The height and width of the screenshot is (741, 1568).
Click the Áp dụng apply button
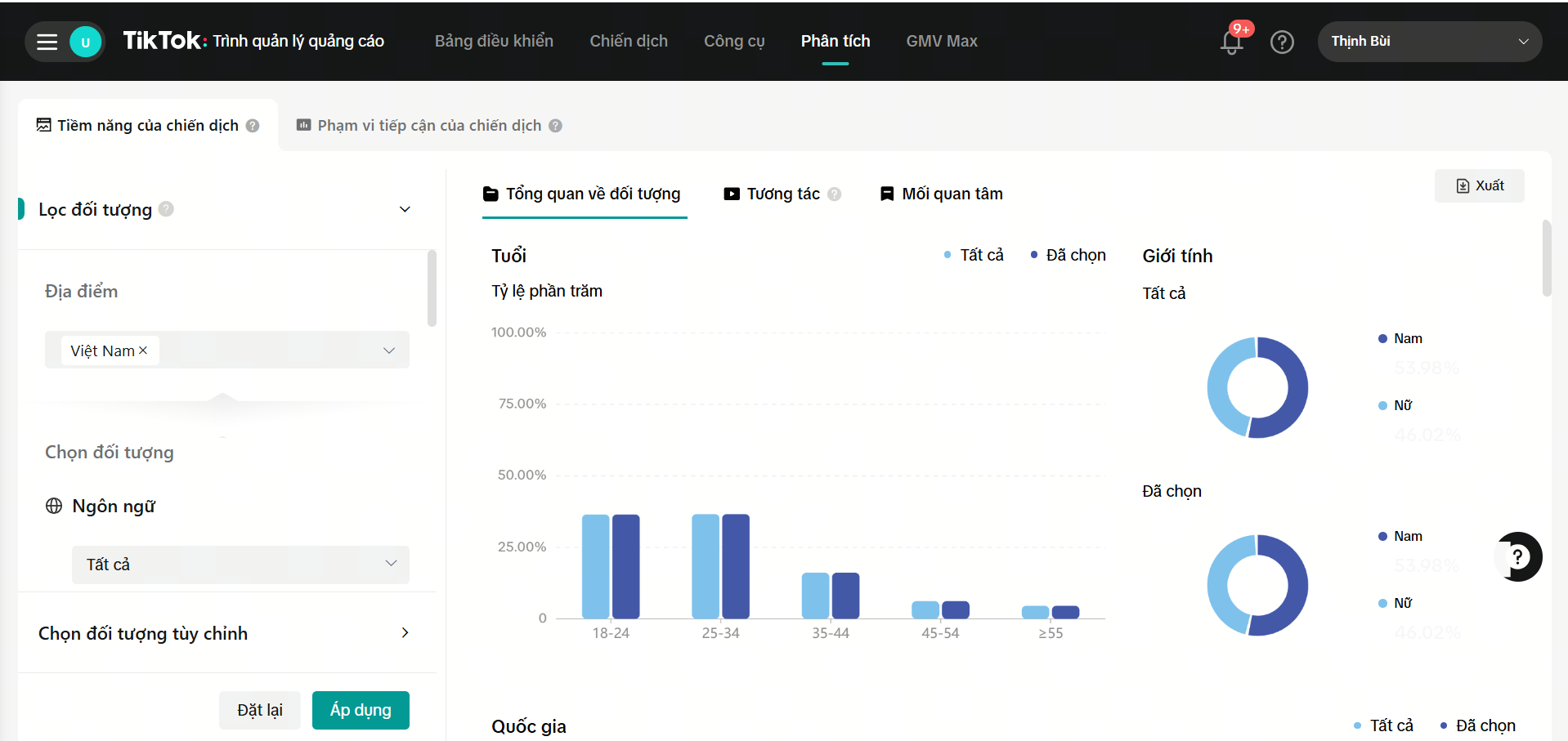click(361, 710)
